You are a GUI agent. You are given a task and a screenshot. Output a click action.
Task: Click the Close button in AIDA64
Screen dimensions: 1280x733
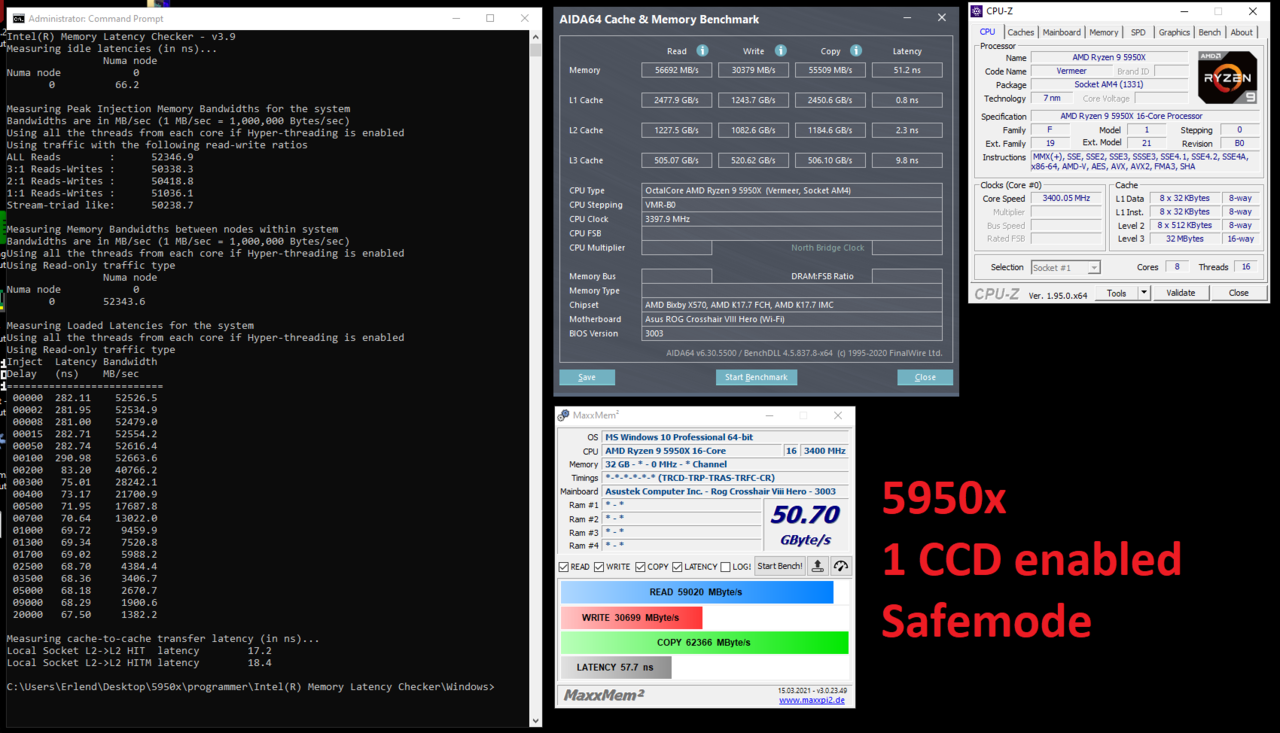point(925,377)
